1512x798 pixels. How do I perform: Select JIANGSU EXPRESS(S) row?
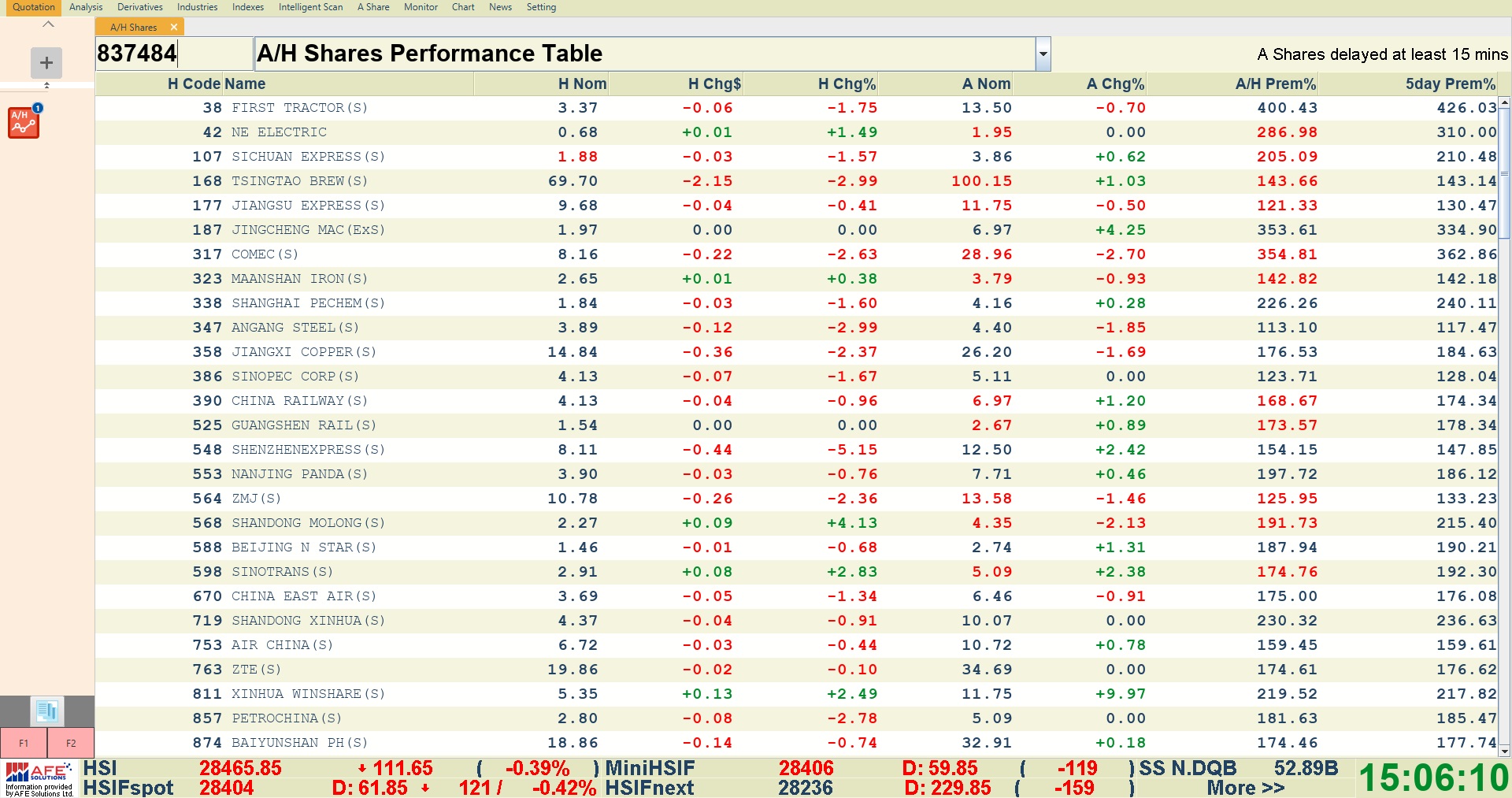796,206
